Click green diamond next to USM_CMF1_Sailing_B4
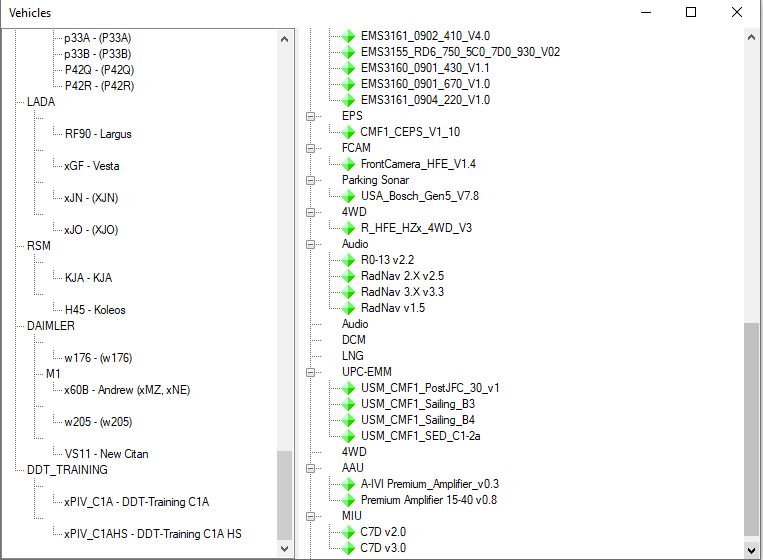 (x=348, y=420)
